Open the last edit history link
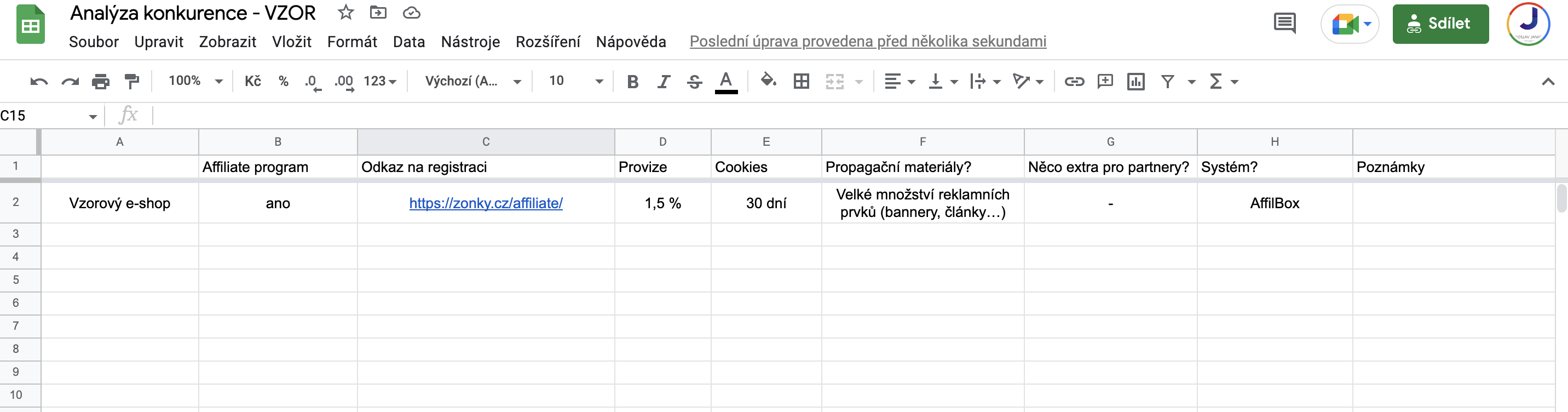1568x412 pixels. pos(867,42)
